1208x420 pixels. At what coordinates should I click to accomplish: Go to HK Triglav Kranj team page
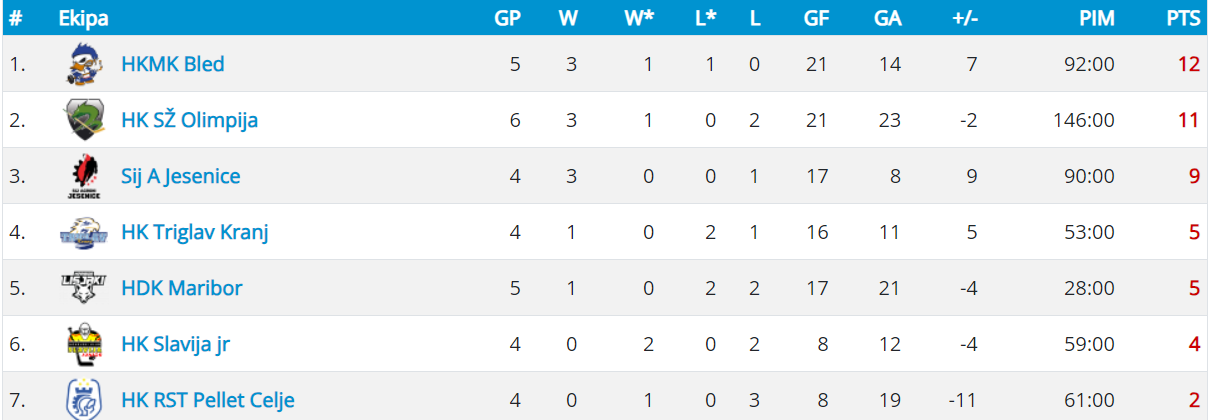coord(194,232)
